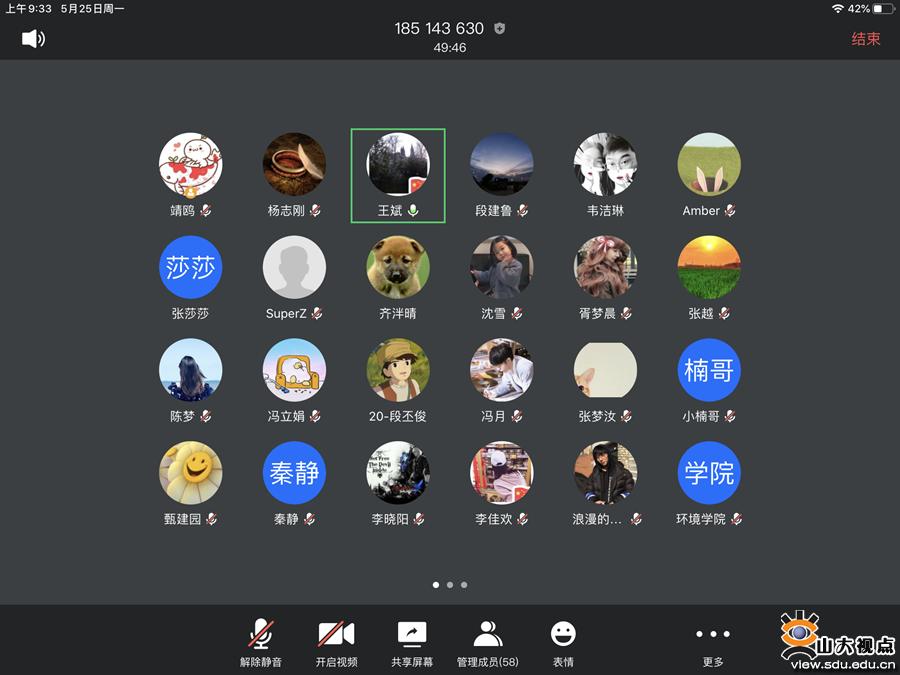Select 浪漫的… black jacket avatar
This screenshot has height=675, width=900.
[x=606, y=472]
